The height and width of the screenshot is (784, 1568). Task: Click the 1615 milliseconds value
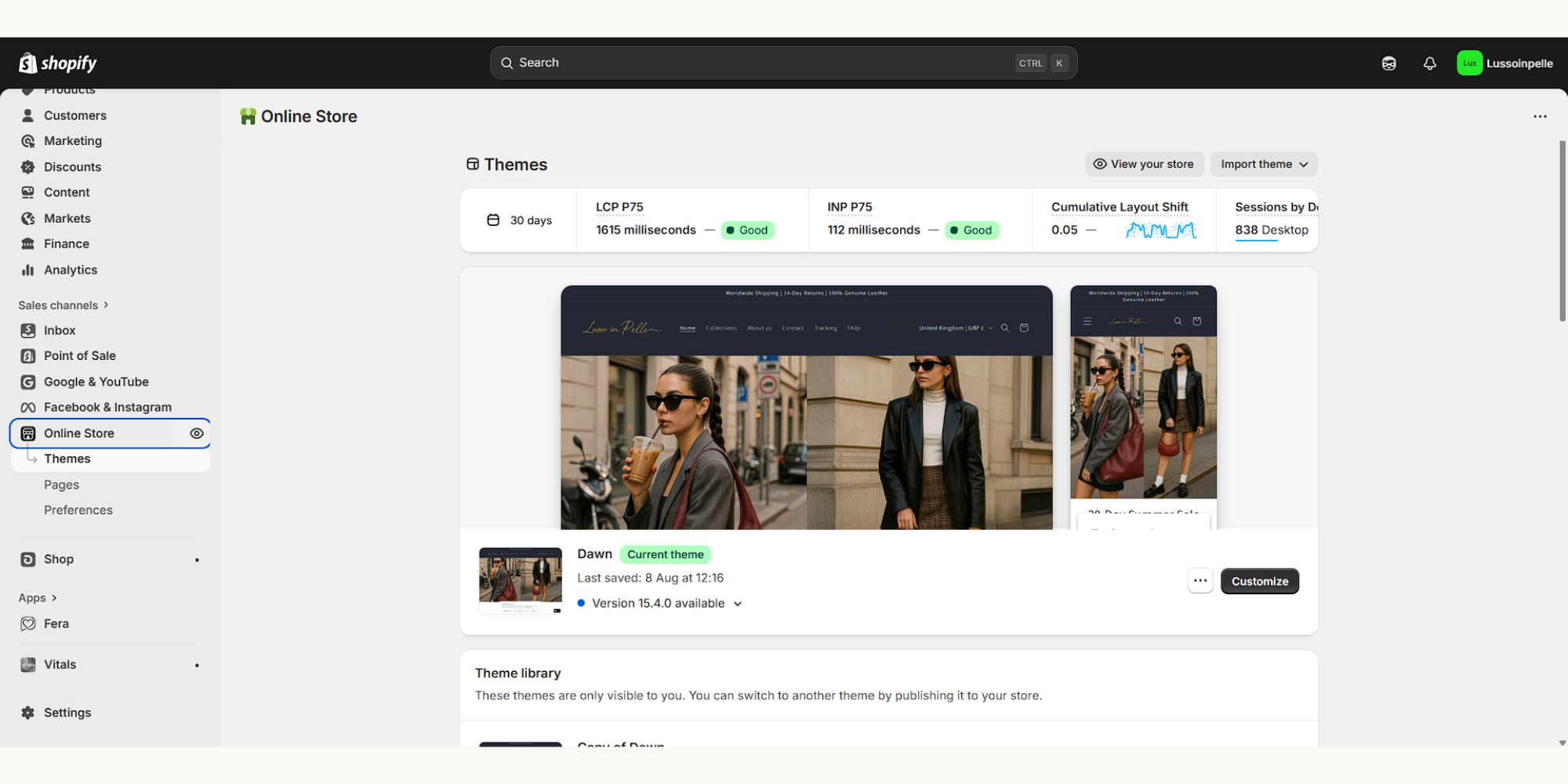pyautogui.click(x=646, y=230)
